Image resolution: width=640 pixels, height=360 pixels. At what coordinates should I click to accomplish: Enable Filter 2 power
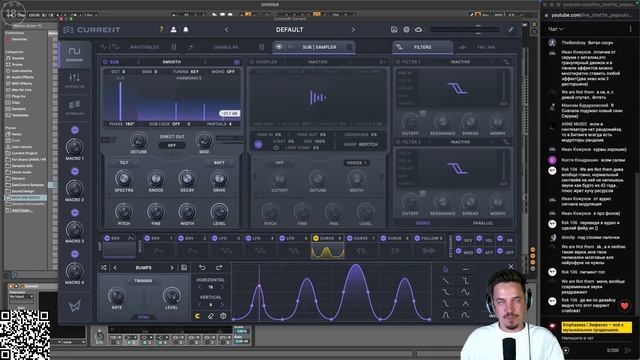[398, 142]
